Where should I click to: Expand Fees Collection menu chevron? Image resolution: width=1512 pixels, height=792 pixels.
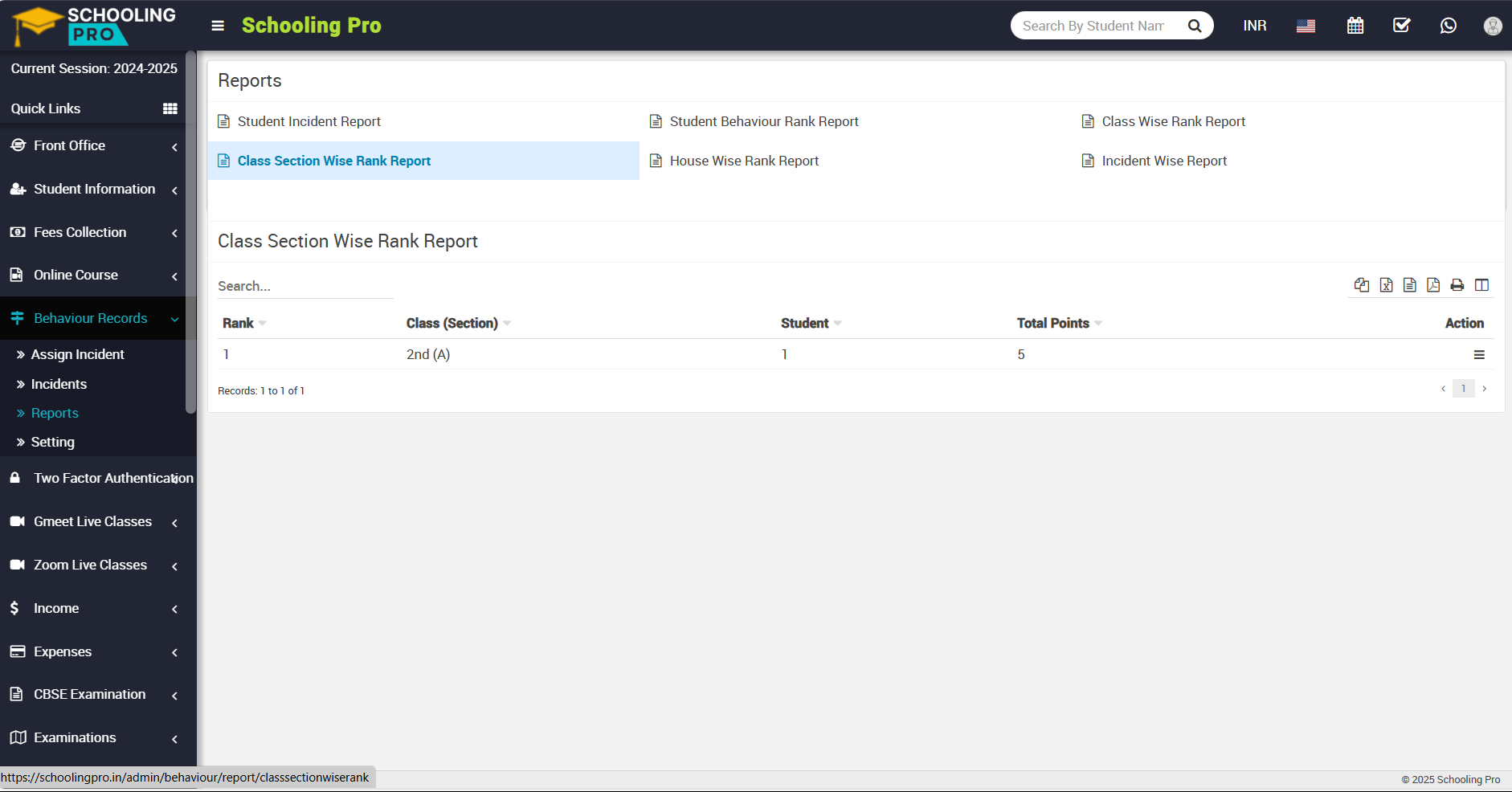coord(174,233)
